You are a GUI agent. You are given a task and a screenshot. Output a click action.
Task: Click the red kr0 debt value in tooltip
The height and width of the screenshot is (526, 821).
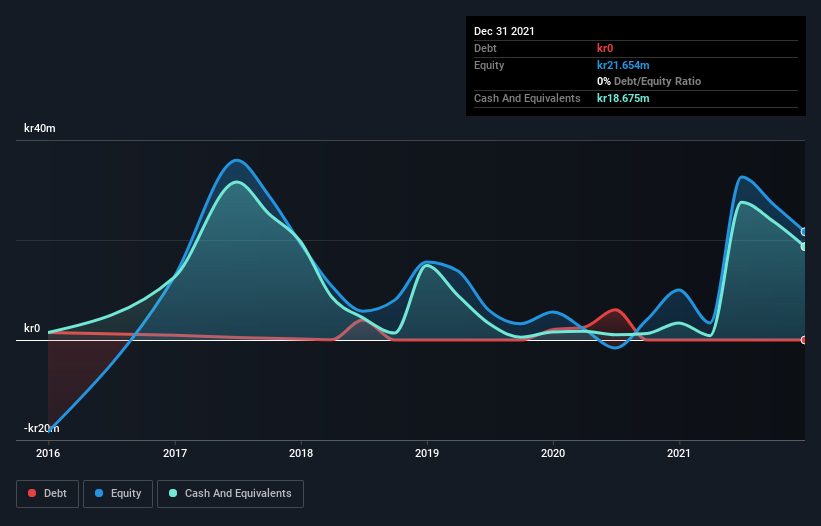pos(605,48)
